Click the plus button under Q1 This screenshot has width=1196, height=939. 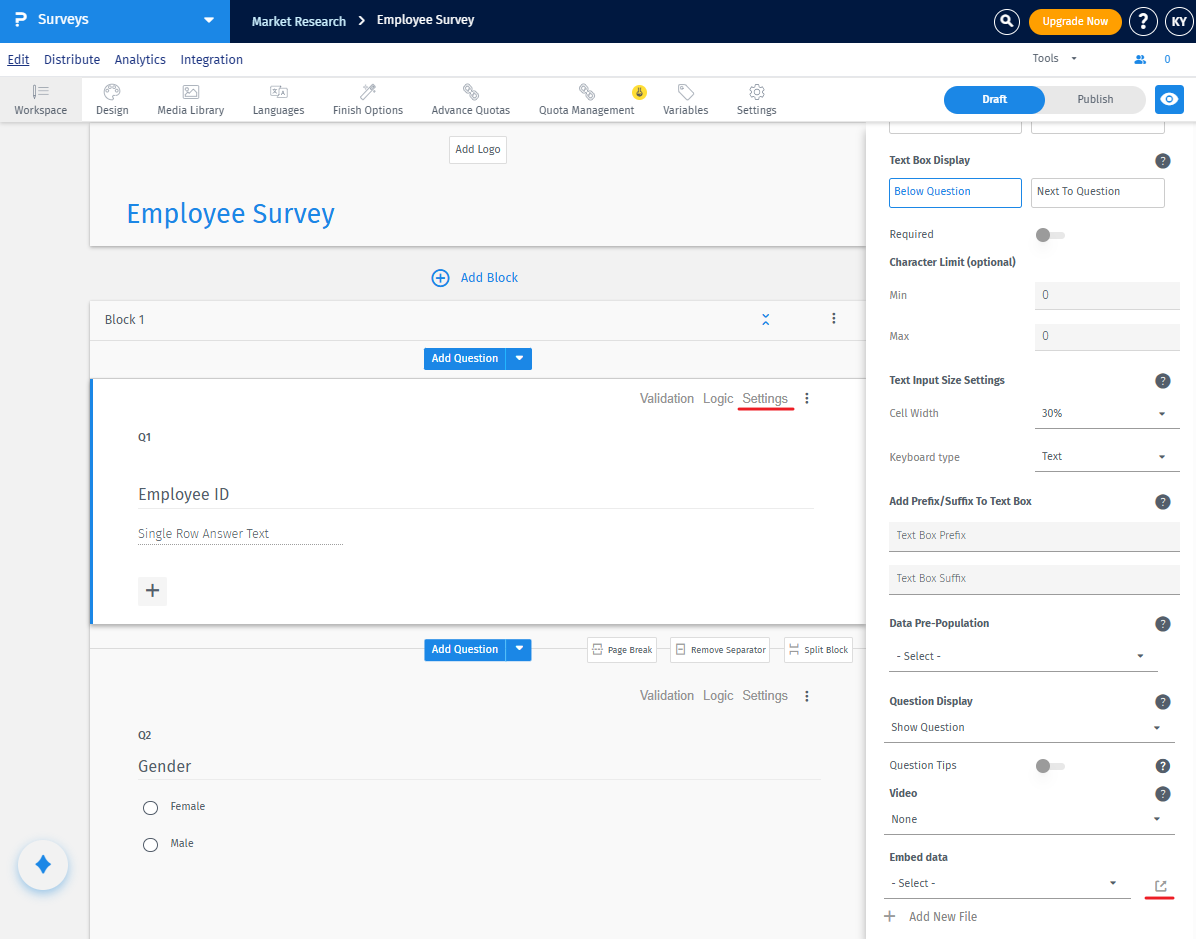(153, 590)
